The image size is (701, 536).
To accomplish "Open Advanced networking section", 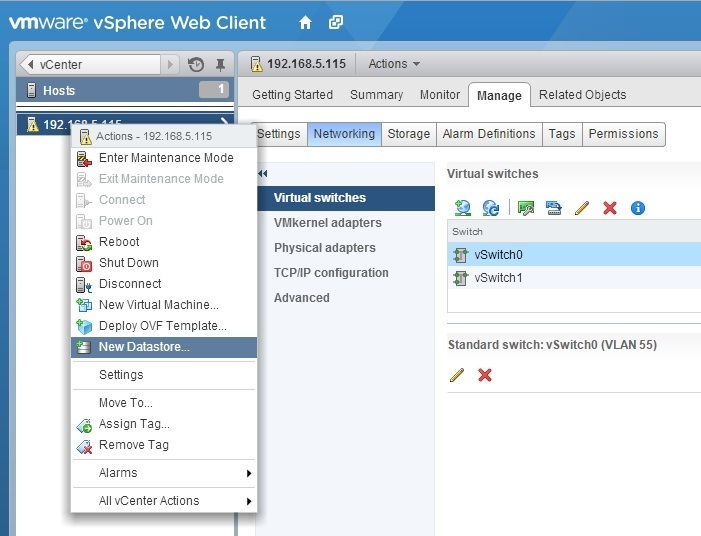I will pyautogui.click(x=346, y=298).
